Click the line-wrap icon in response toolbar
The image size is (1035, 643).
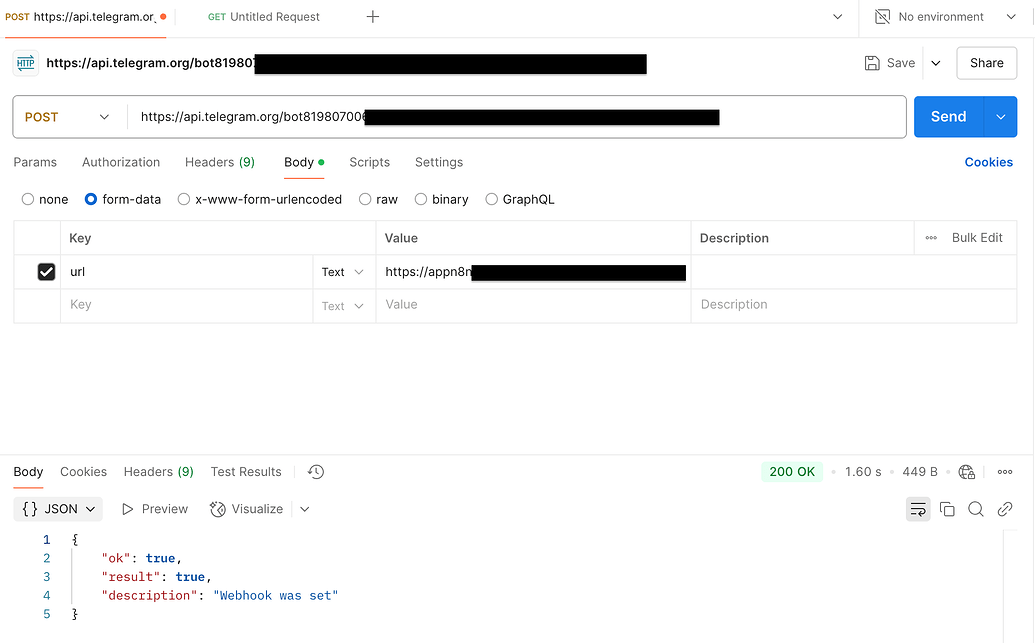click(918, 509)
